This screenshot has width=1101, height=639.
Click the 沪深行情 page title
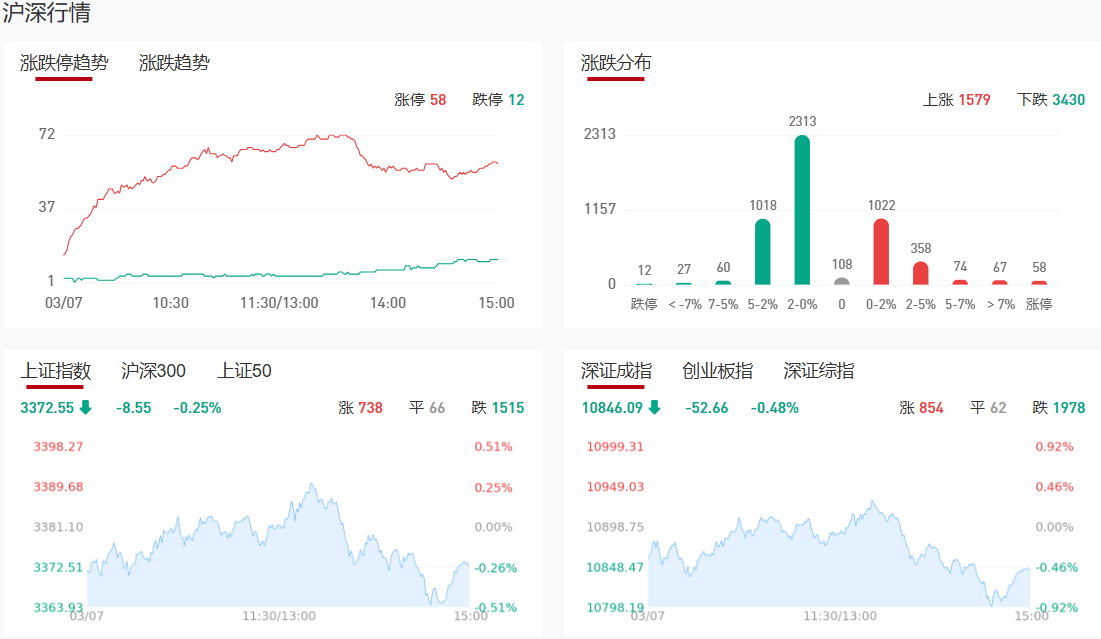46,14
